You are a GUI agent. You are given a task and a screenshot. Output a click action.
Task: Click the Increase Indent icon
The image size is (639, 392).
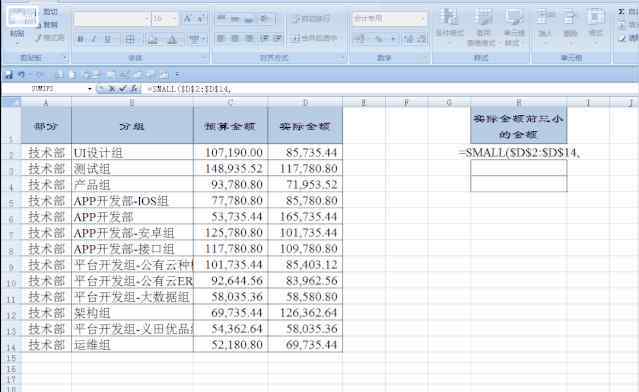click(278, 38)
